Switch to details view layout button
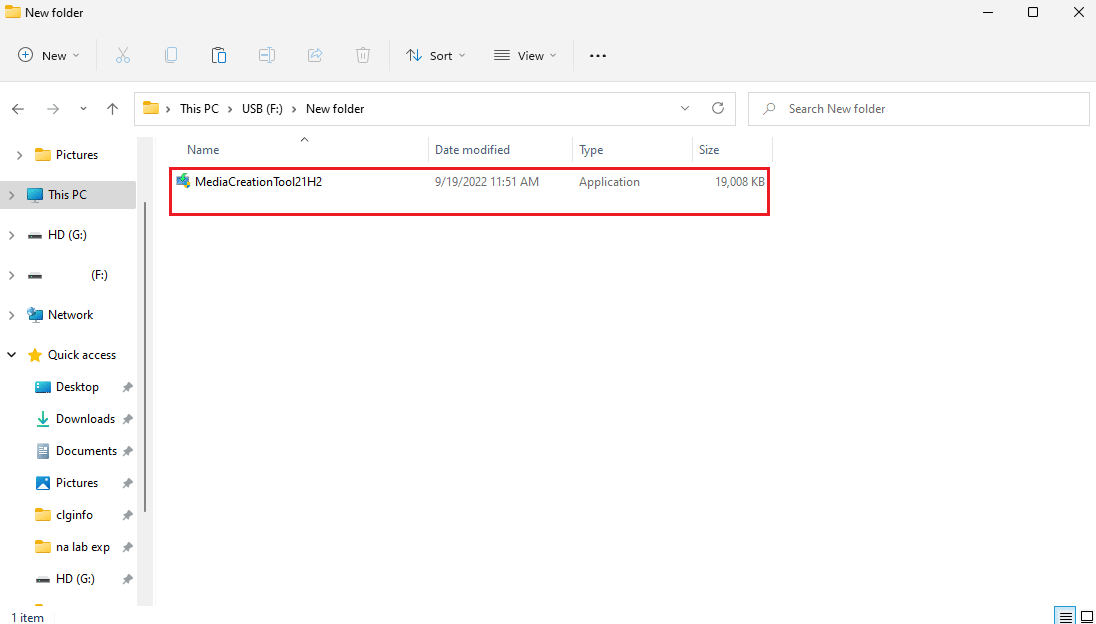This screenshot has height=624, width=1096. [1065, 616]
